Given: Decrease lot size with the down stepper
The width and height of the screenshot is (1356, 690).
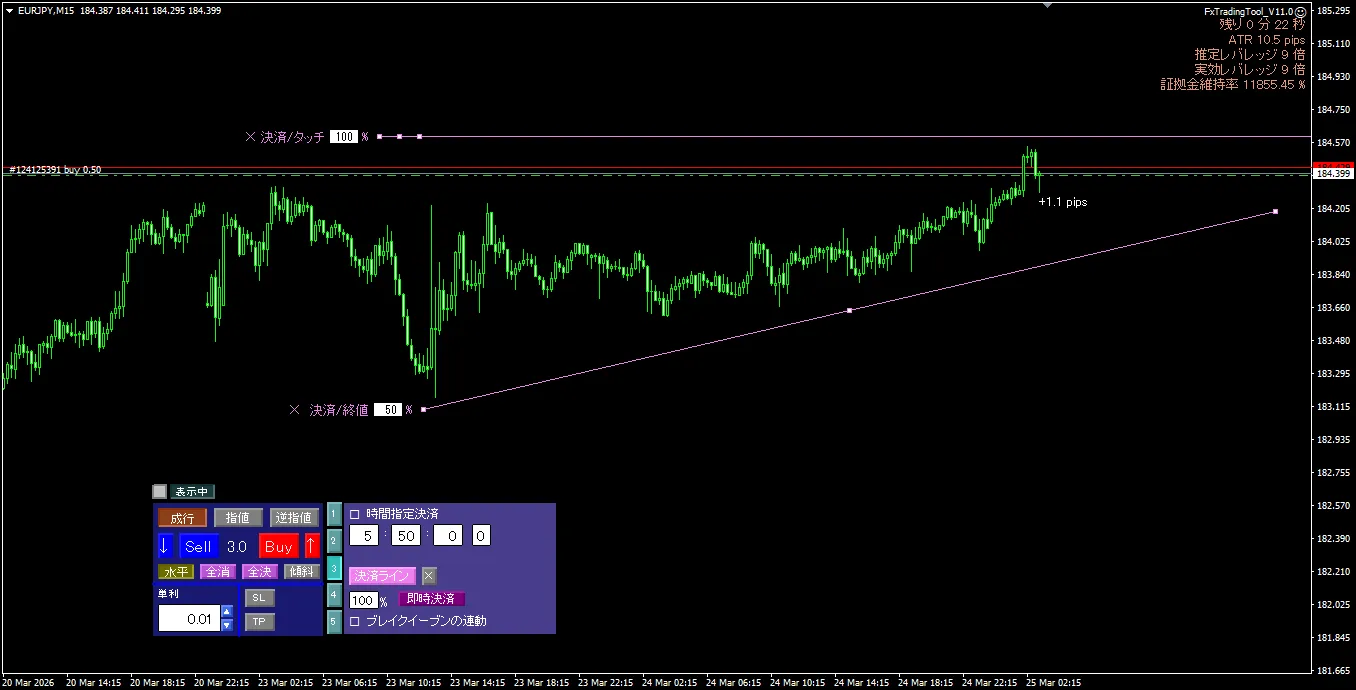Looking at the screenshot, I should click(x=227, y=626).
